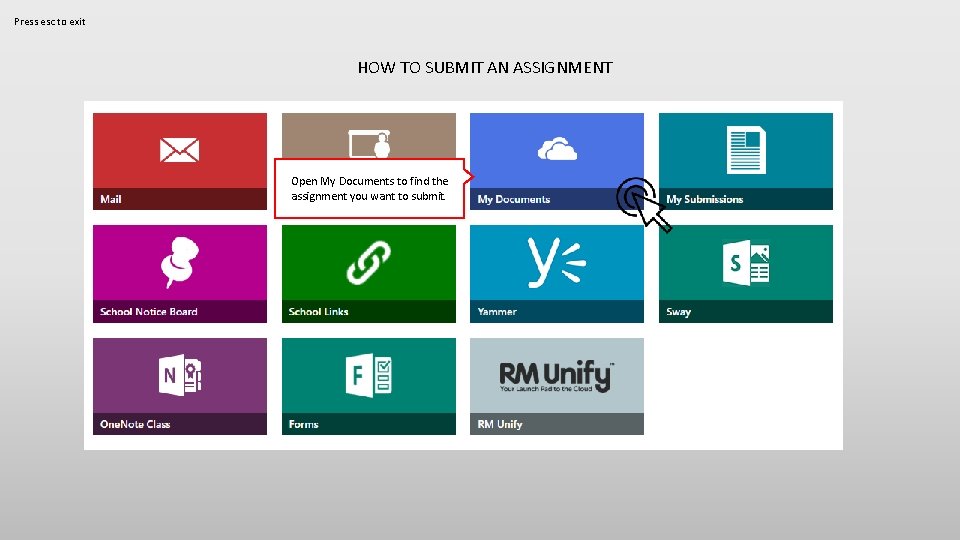Launch the Yammer logo icon
The height and width of the screenshot is (540, 960).
click(557, 263)
